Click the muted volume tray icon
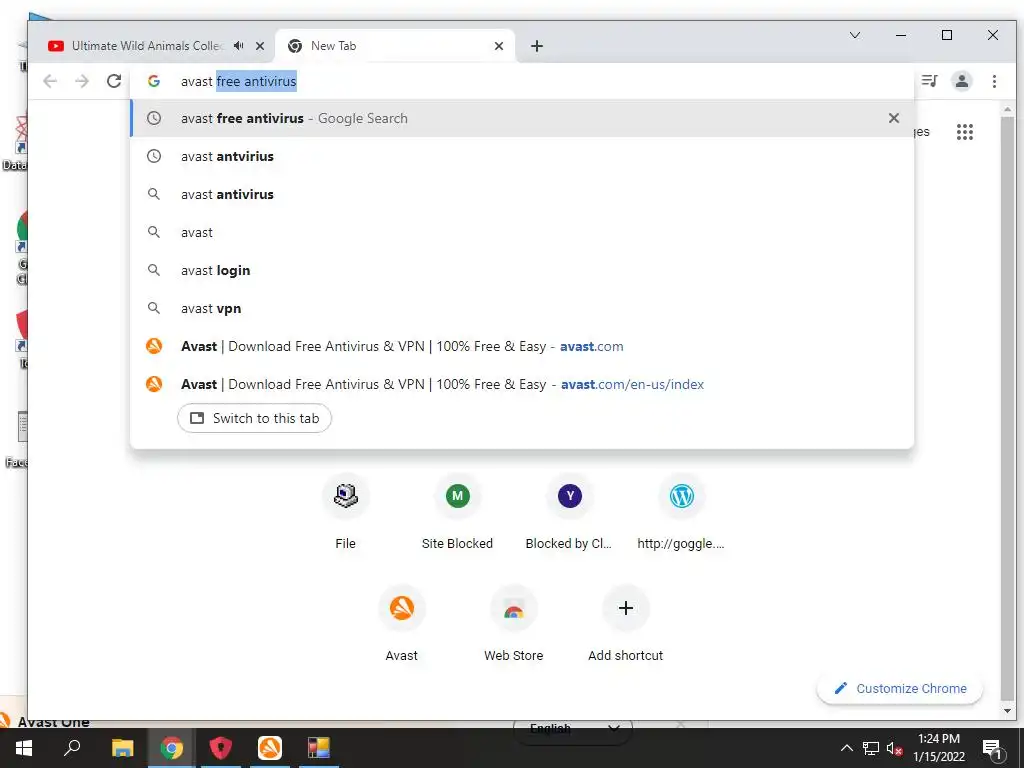 click(895, 748)
